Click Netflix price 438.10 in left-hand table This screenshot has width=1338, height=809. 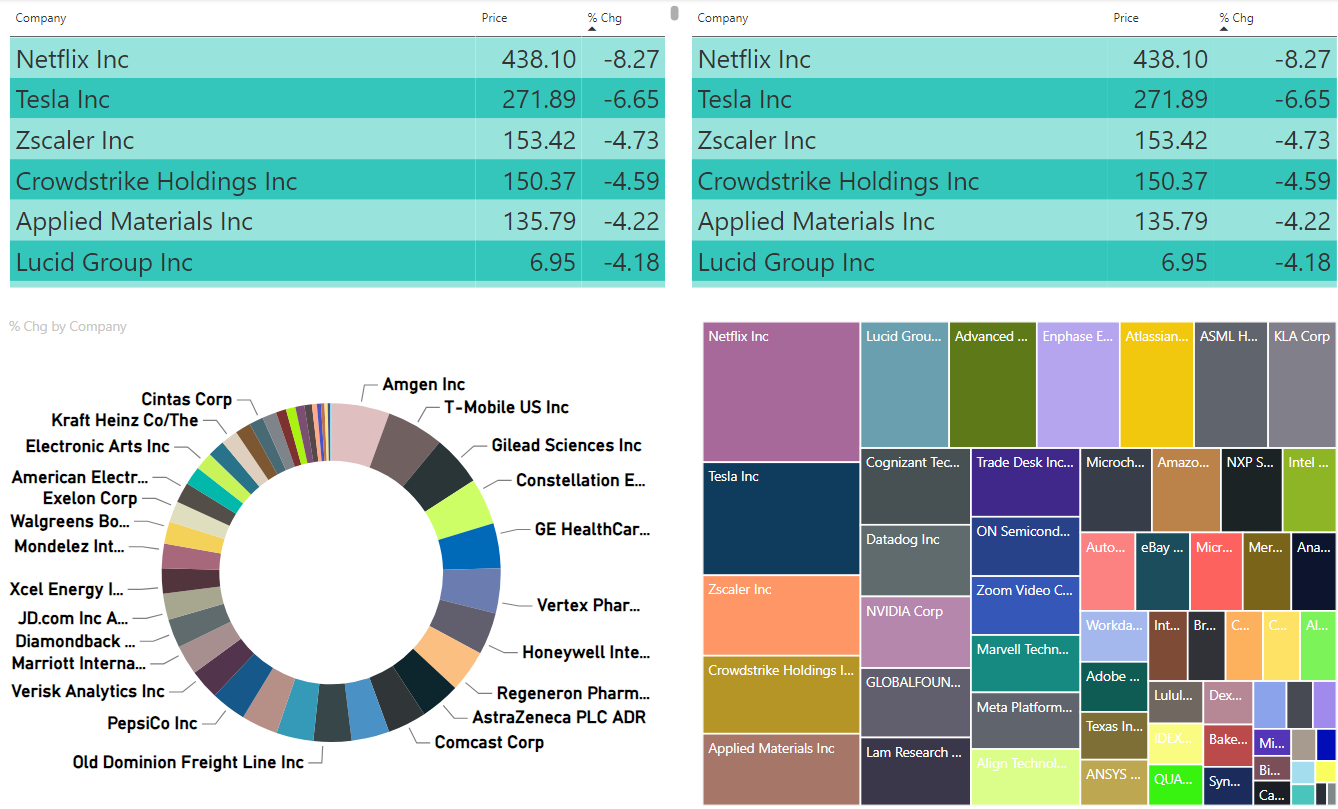pyautogui.click(x=539, y=59)
